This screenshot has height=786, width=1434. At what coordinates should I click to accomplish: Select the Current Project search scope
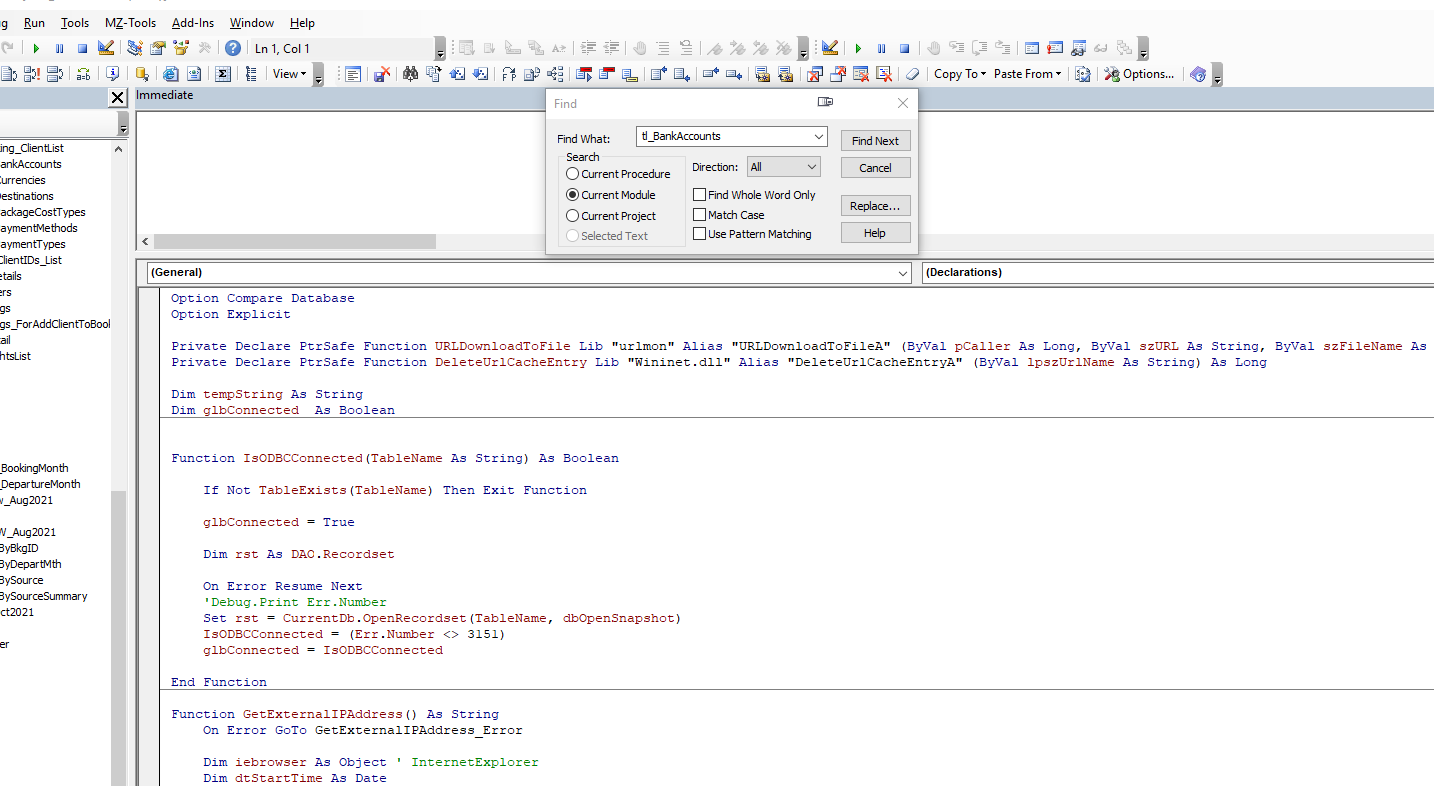[573, 216]
